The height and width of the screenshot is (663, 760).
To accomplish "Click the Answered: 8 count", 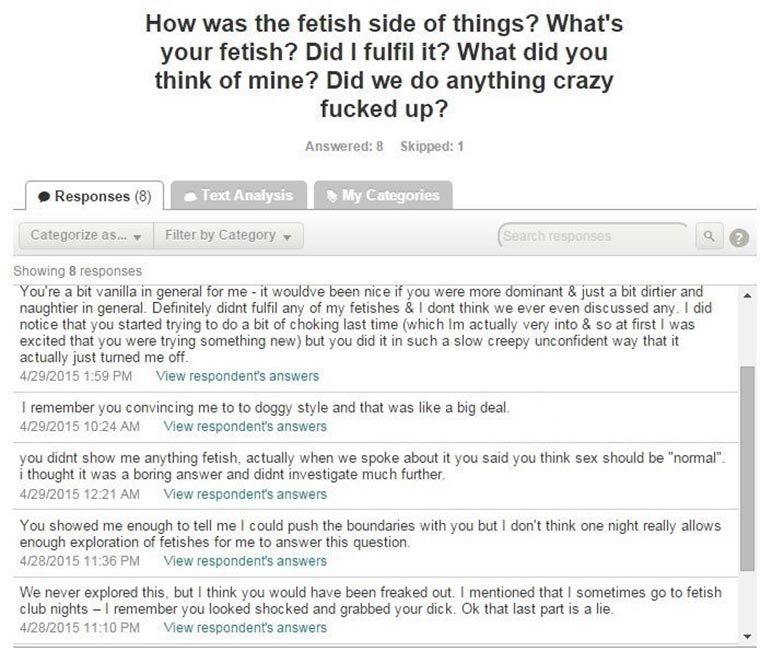I will [x=344, y=146].
